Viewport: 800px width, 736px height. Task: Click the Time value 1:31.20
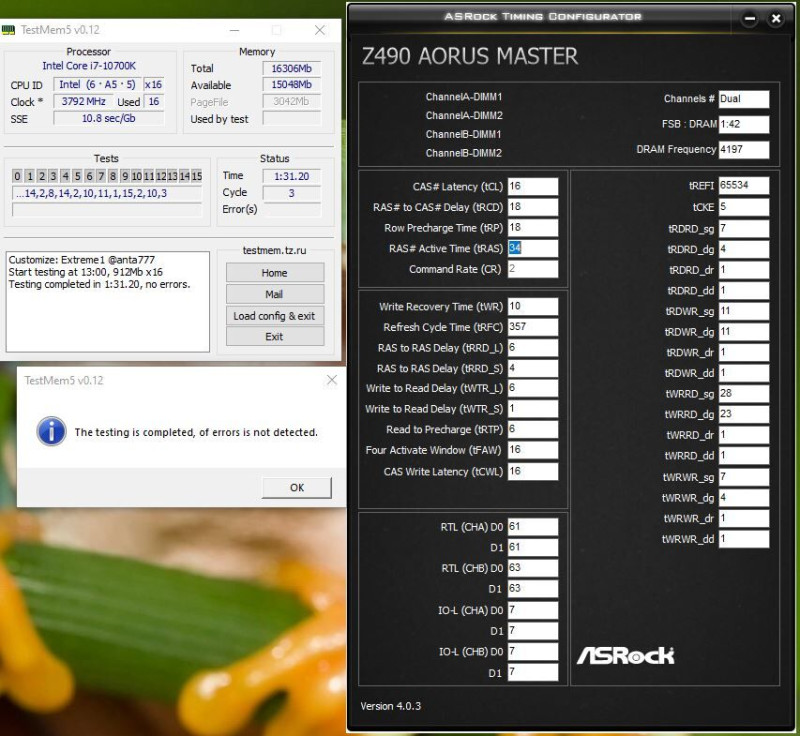pyautogui.click(x=292, y=176)
